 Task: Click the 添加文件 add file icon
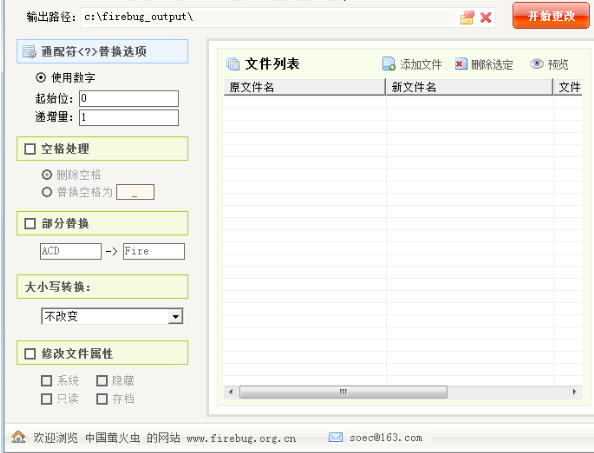pos(389,64)
